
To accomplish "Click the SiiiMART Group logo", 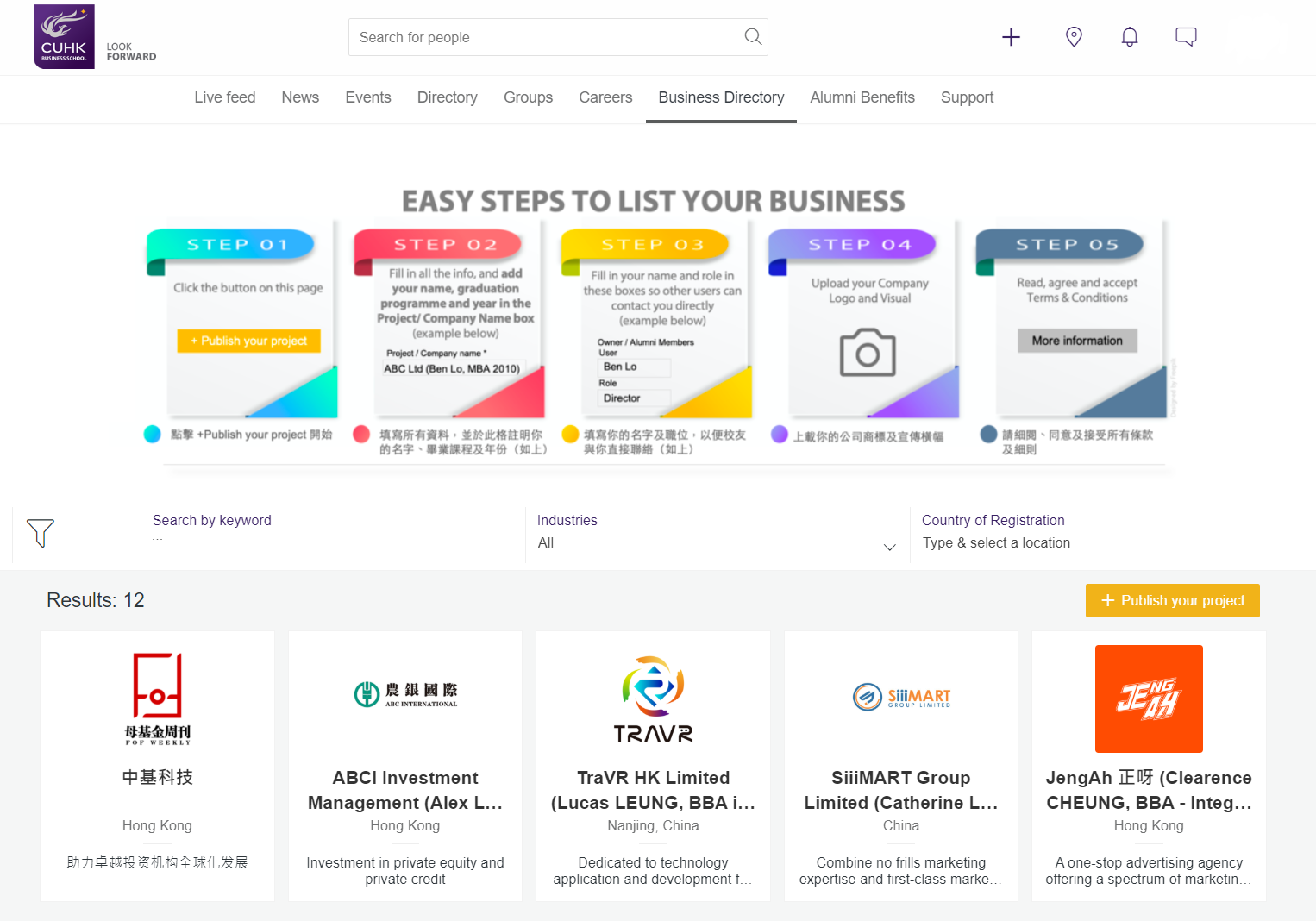I will pos(901,697).
